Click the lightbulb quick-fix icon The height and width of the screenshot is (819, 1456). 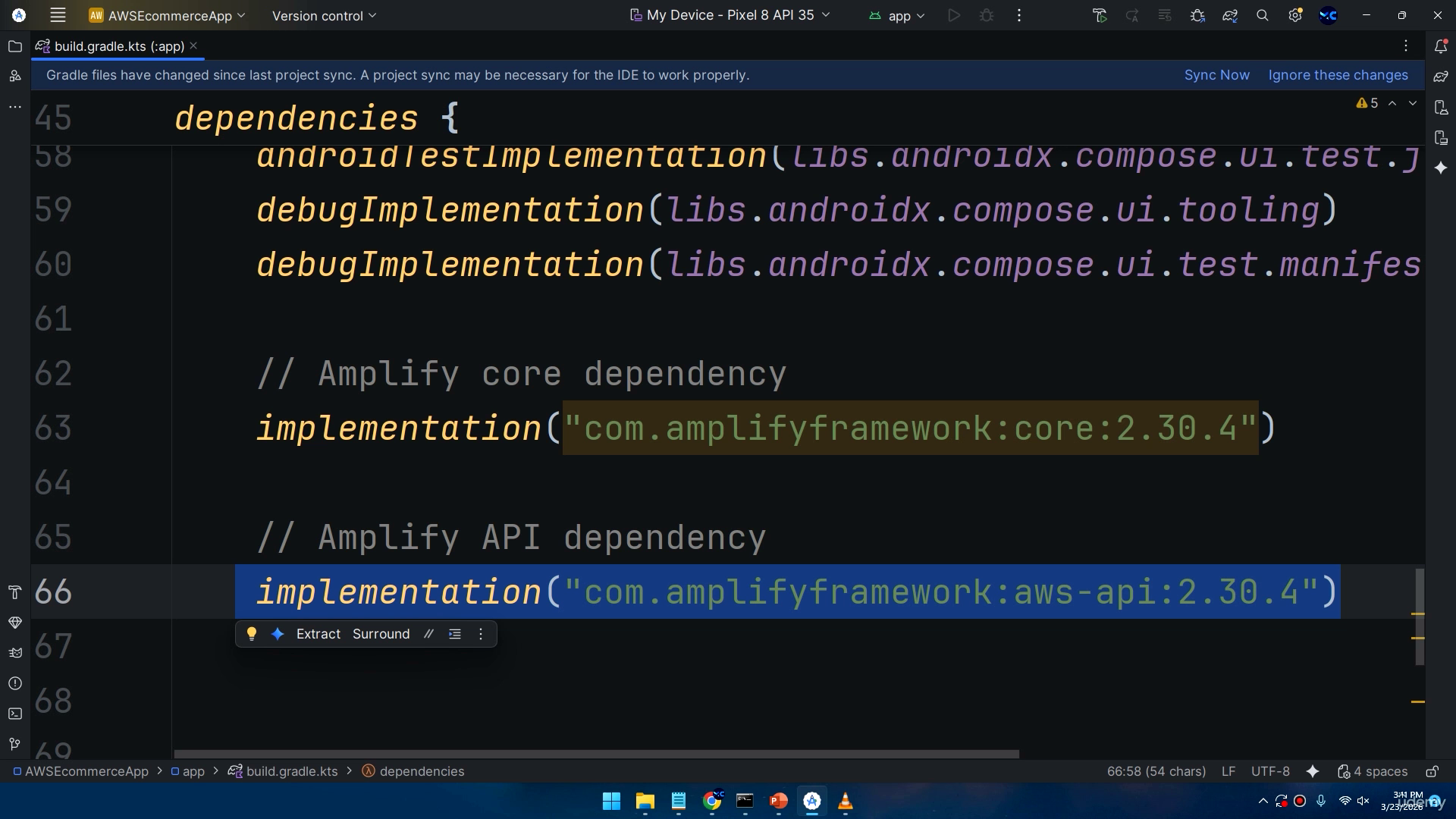point(252,634)
